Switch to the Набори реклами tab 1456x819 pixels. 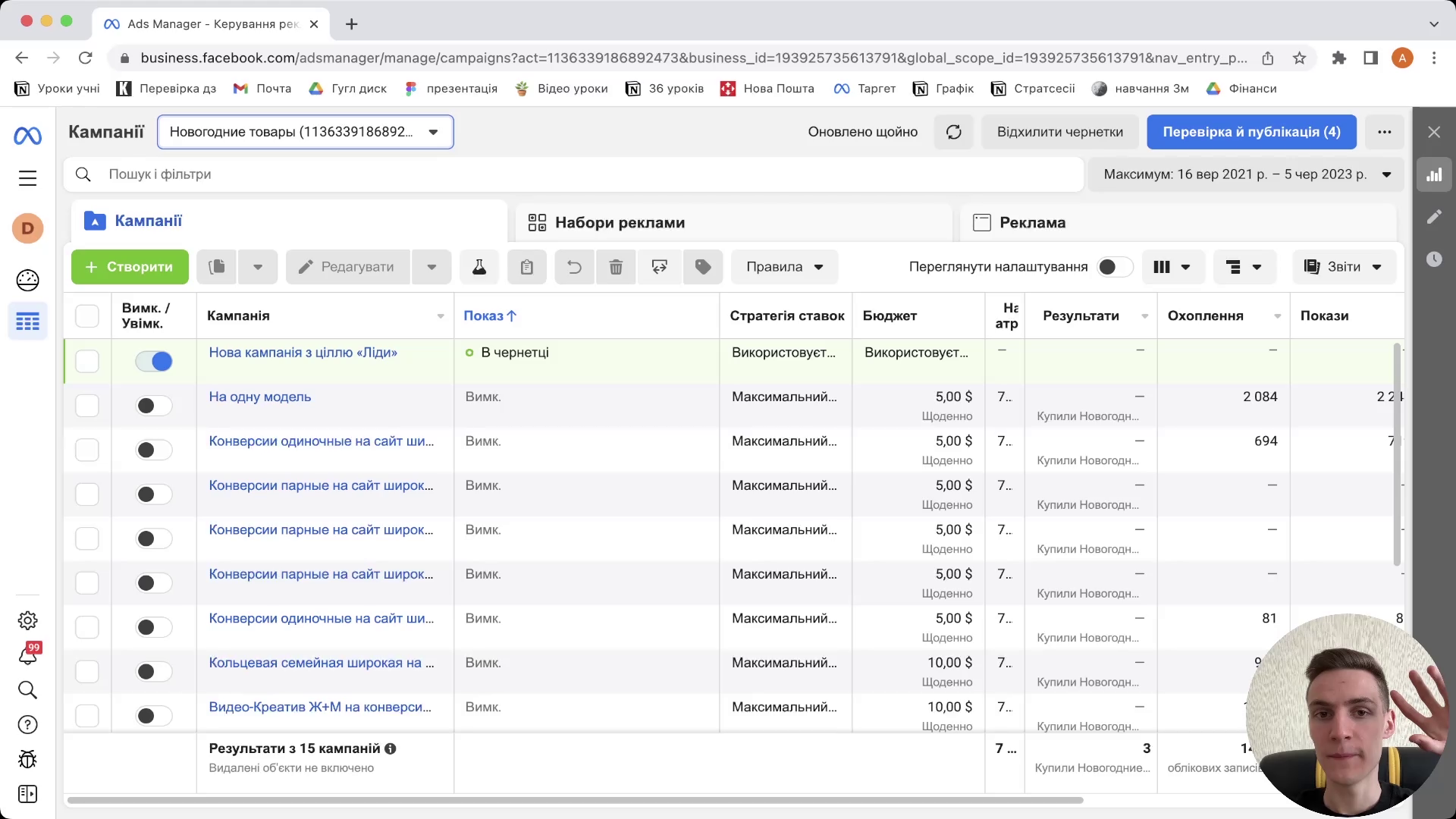coord(733,222)
